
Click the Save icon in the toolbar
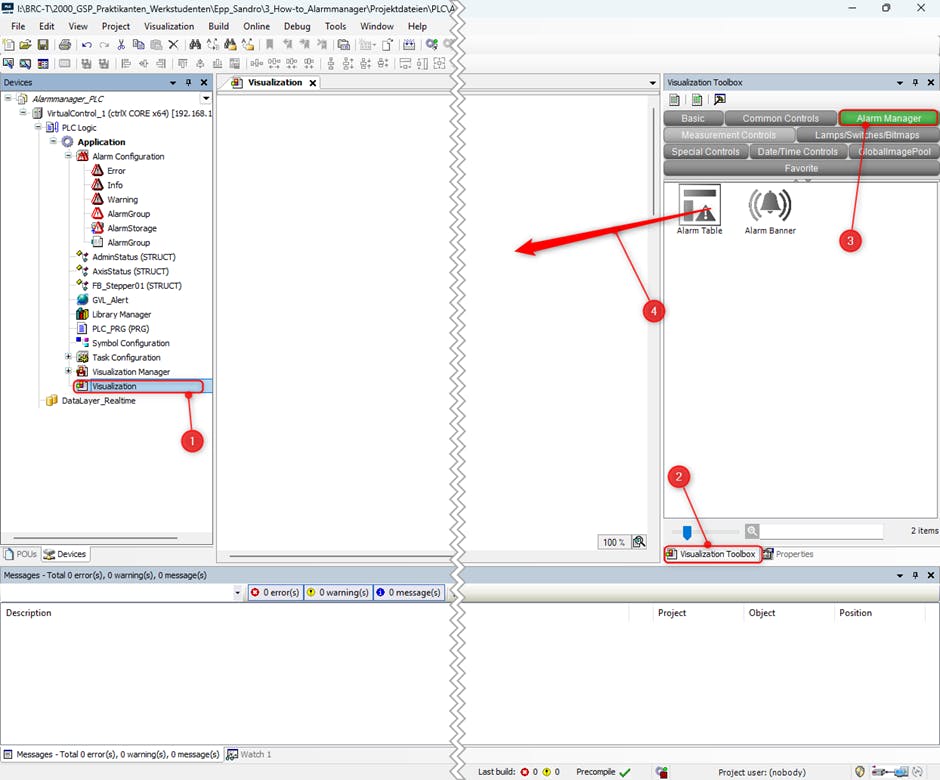(x=43, y=45)
